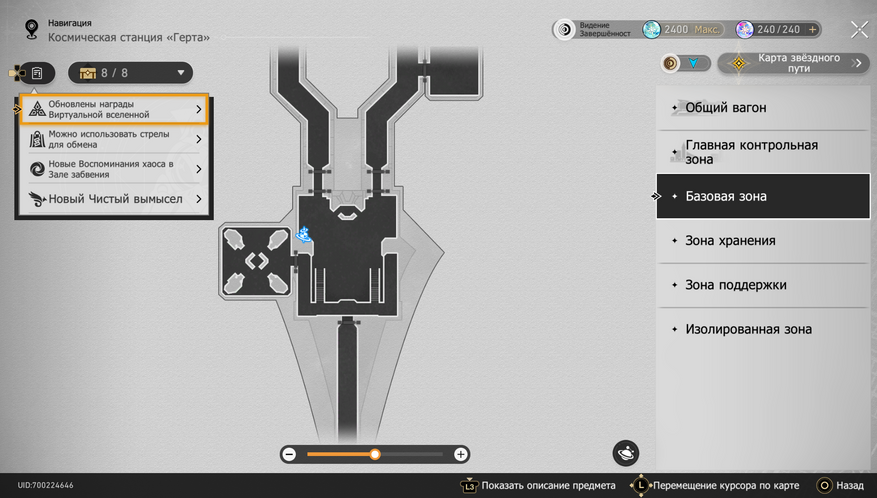Click the navigation location pin icon
The height and width of the screenshot is (498, 877).
click(x=31, y=30)
